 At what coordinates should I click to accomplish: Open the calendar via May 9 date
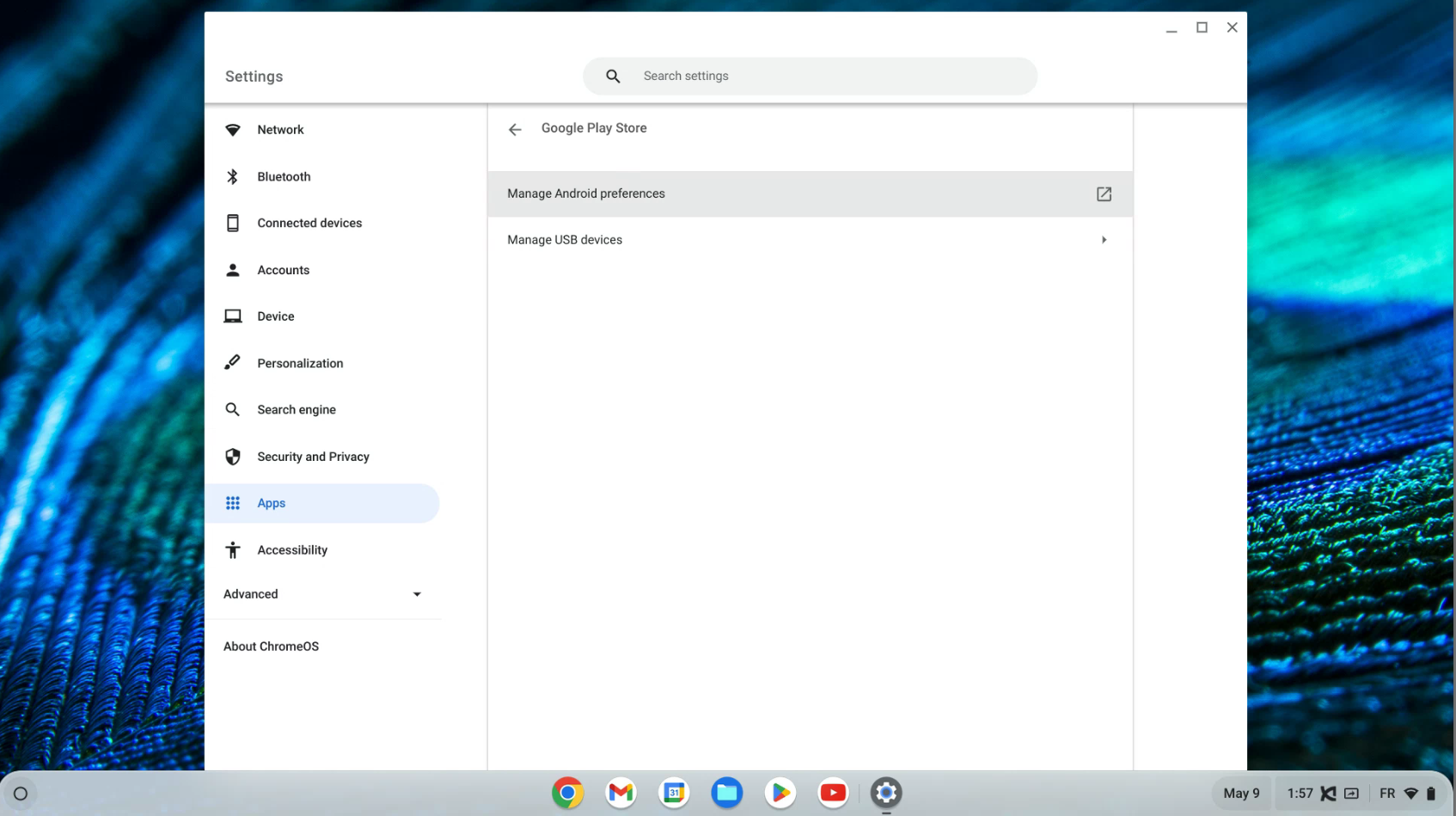(x=1241, y=794)
